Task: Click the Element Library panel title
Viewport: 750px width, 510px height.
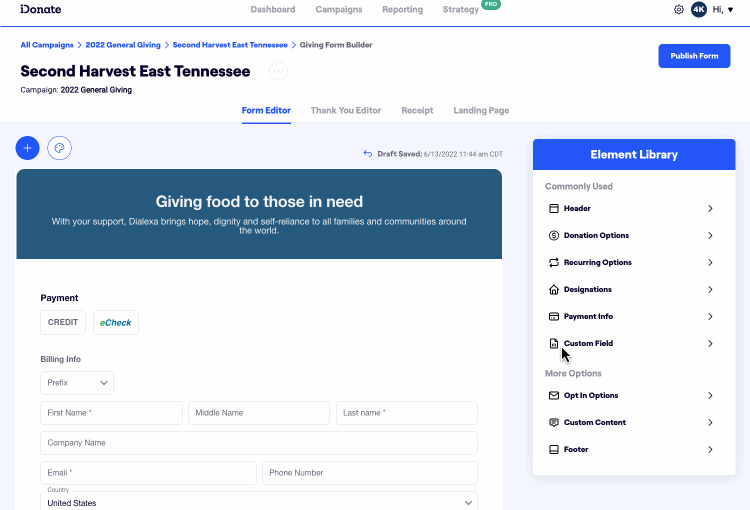Action: click(x=634, y=155)
